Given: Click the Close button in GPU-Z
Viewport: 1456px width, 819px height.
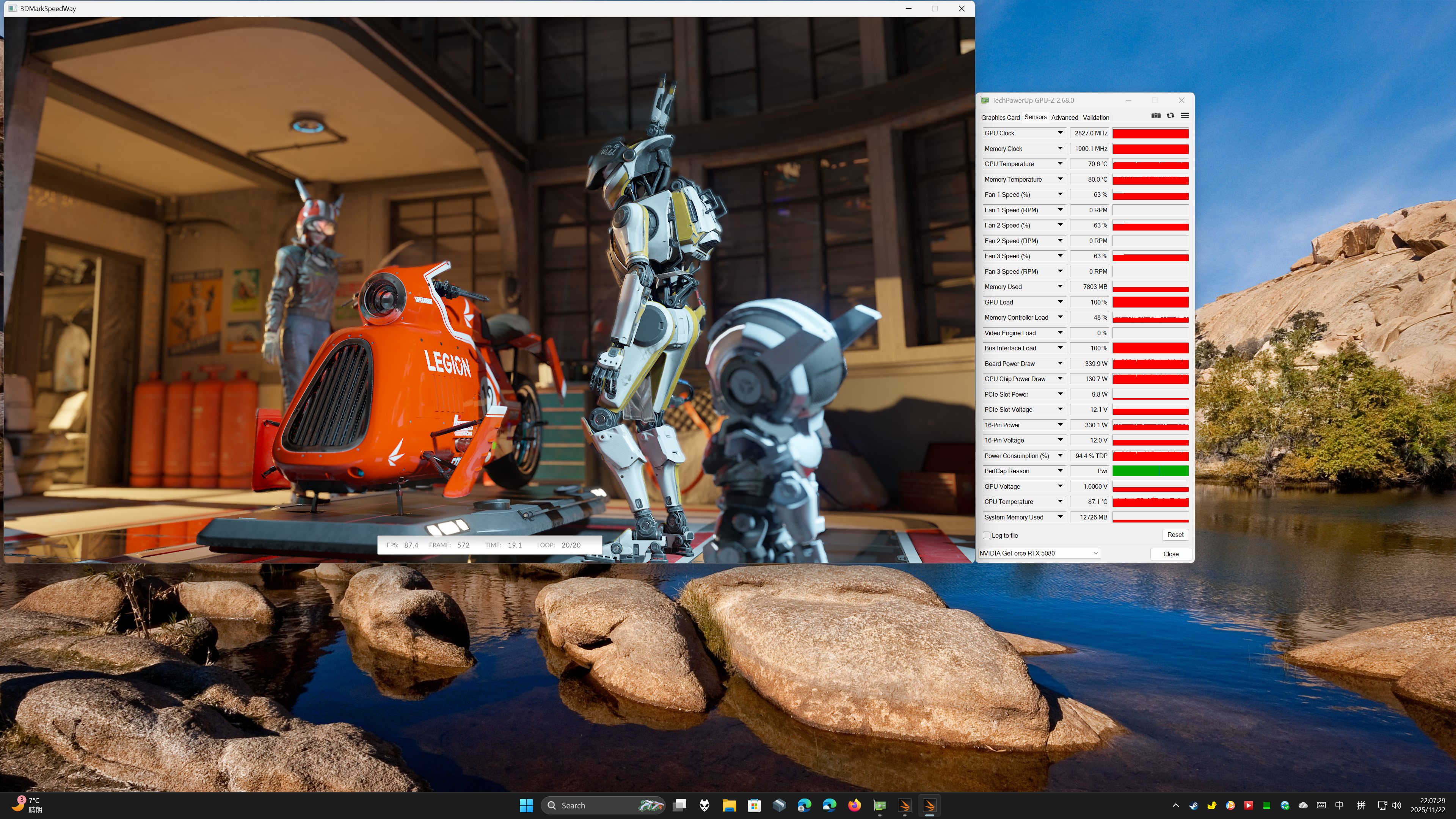Looking at the screenshot, I should pyautogui.click(x=1170, y=554).
